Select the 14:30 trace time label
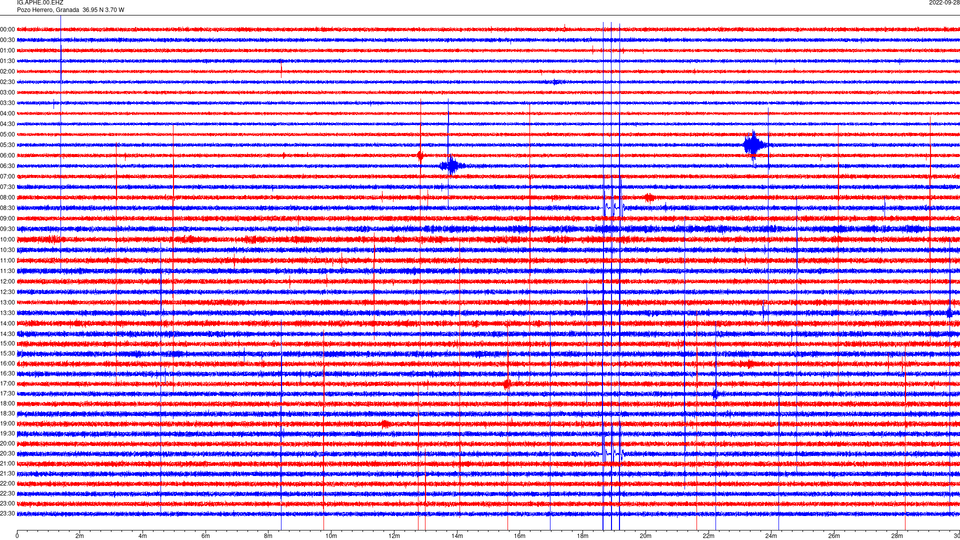 [x=7, y=334]
